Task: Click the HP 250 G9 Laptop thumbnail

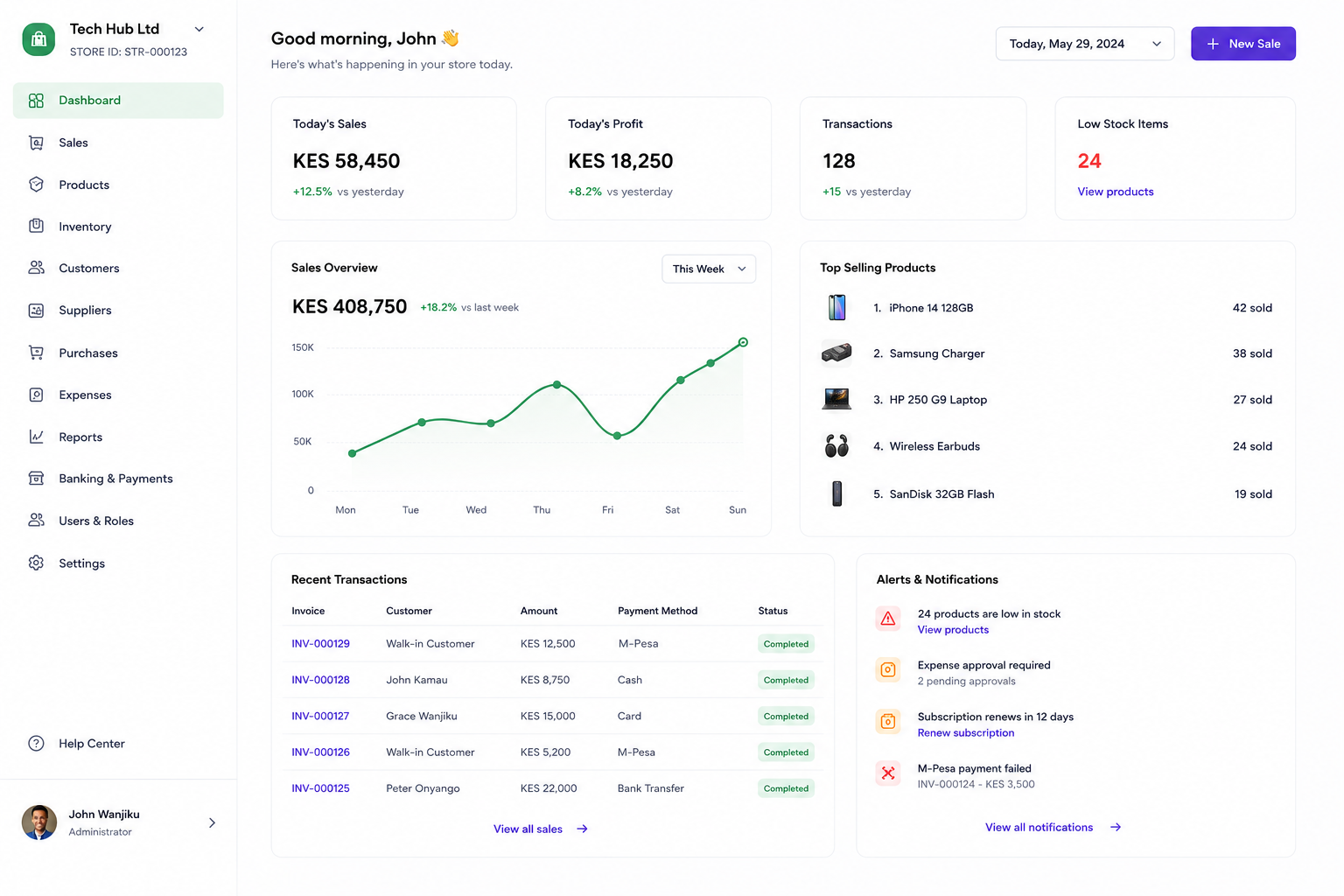Action: [836, 399]
